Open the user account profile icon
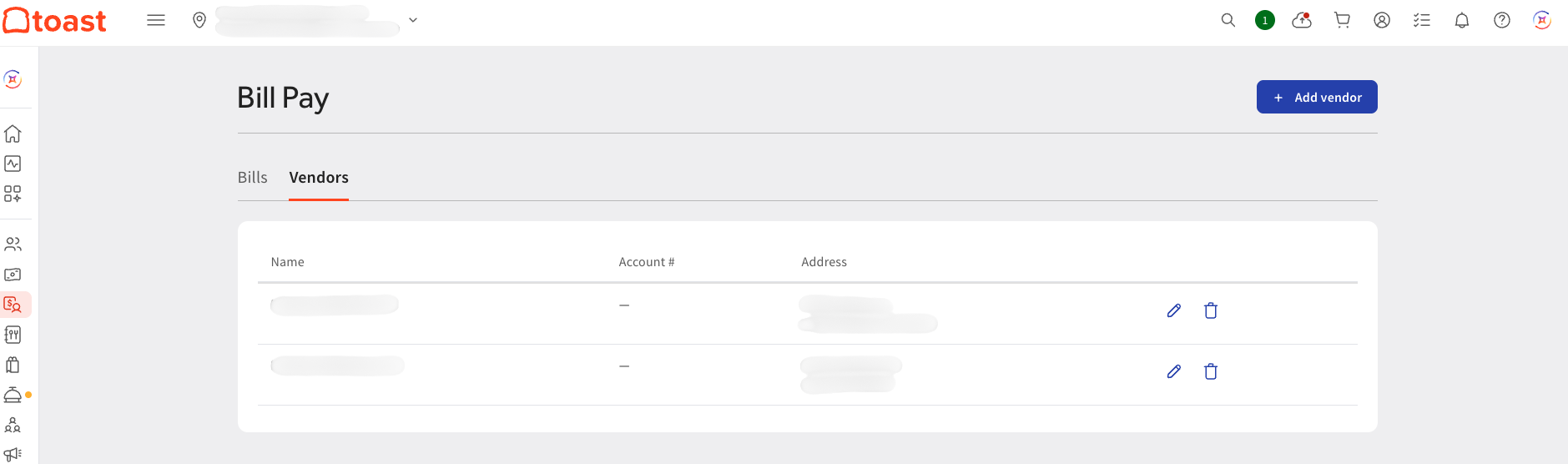The height and width of the screenshot is (464, 1568). pyautogui.click(x=1382, y=20)
